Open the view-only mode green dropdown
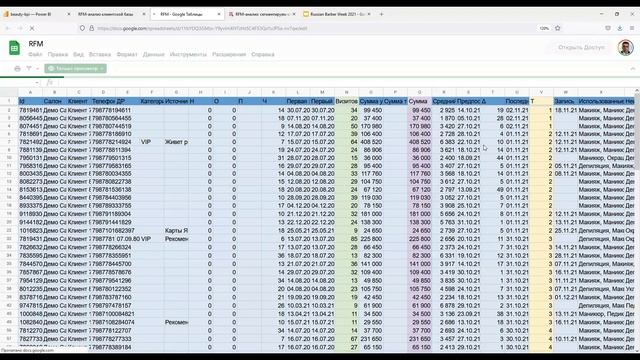Screen dimensions: 640x360 pyautogui.click(x=76, y=69)
